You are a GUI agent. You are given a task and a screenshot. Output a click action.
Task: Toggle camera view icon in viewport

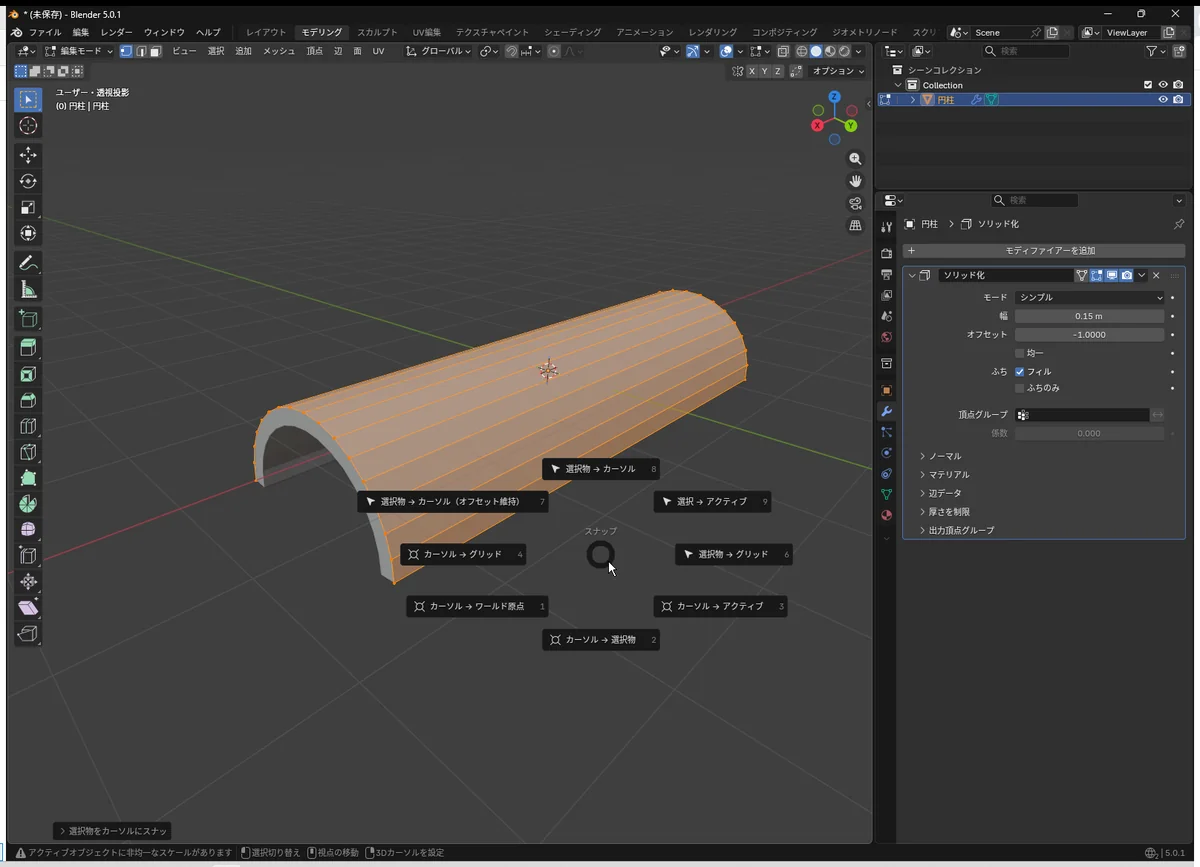click(855, 203)
